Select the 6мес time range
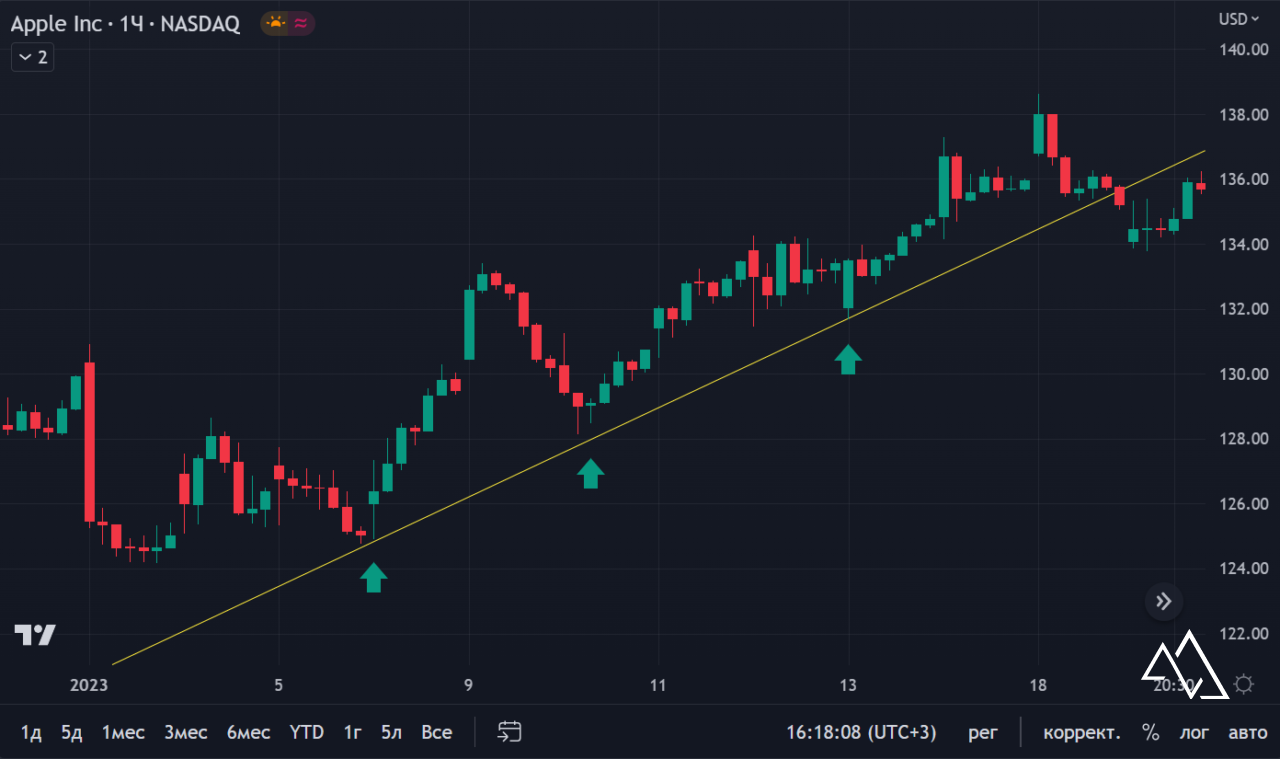Viewport: 1280px width, 759px height. click(248, 732)
